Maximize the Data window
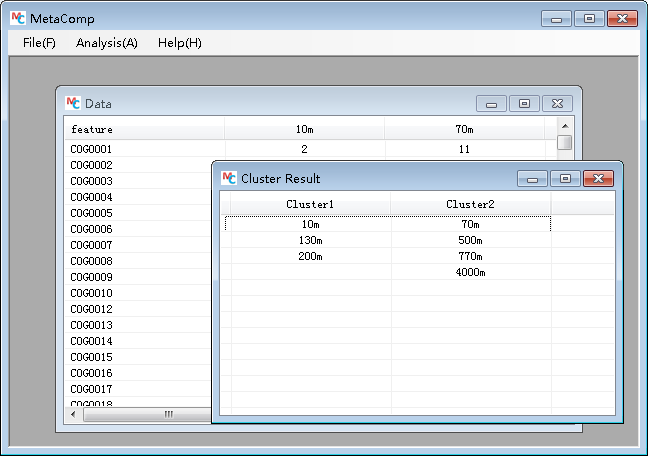The height and width of the screenshot is (456, 648). [x=524, y=103]
